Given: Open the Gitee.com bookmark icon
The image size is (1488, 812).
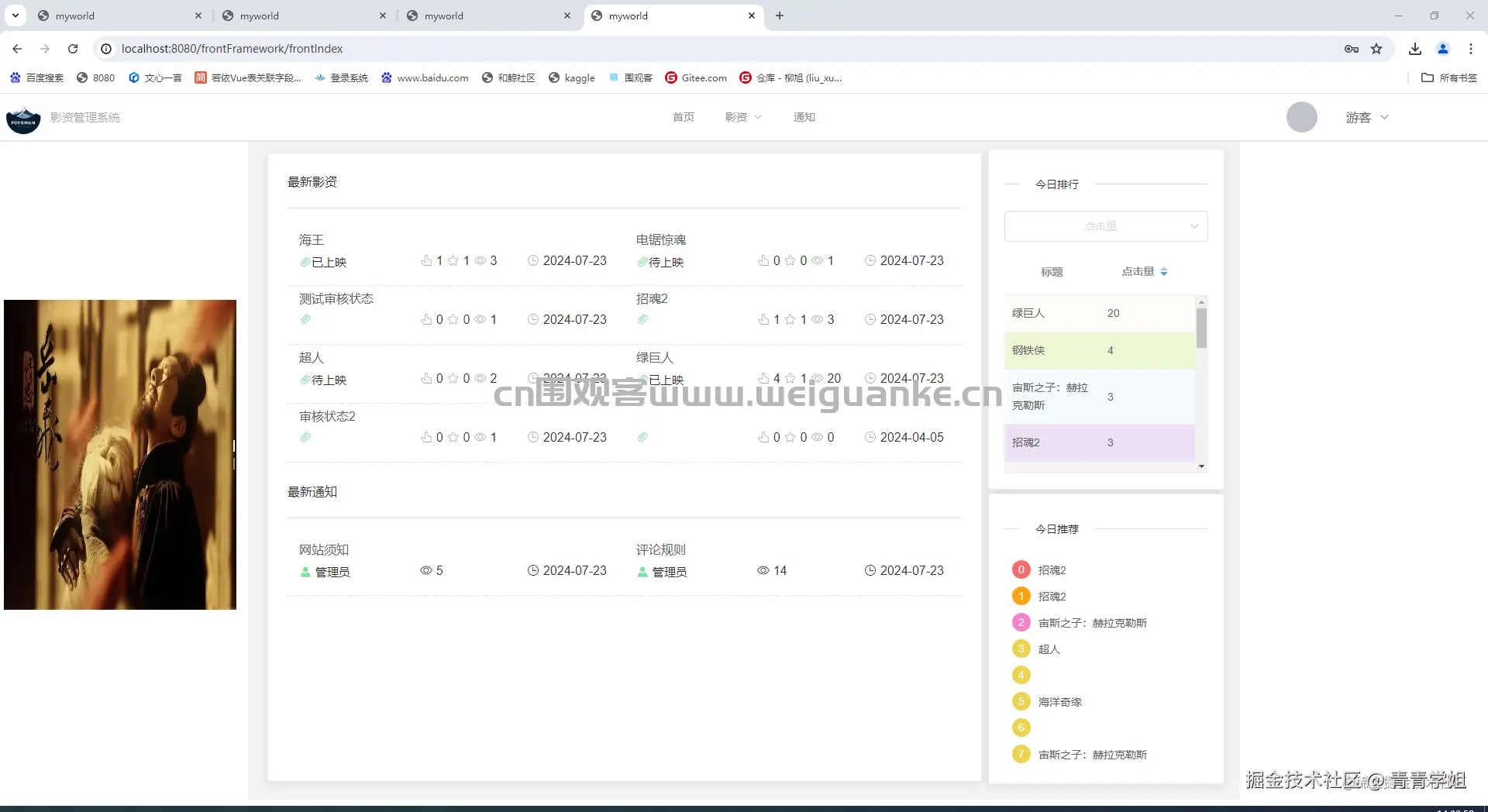Looking at the screenshot, I should tap(672, 77).
